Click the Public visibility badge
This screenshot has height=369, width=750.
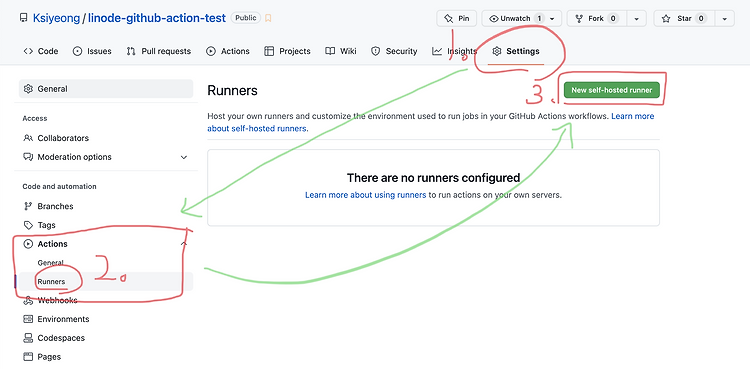pos(246,18)
